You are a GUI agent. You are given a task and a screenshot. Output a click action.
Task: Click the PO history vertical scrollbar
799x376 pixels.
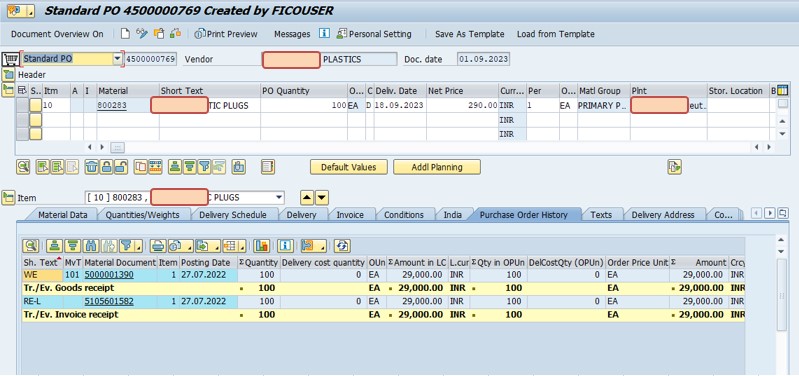pyautogui.click(x=782, y=296)
